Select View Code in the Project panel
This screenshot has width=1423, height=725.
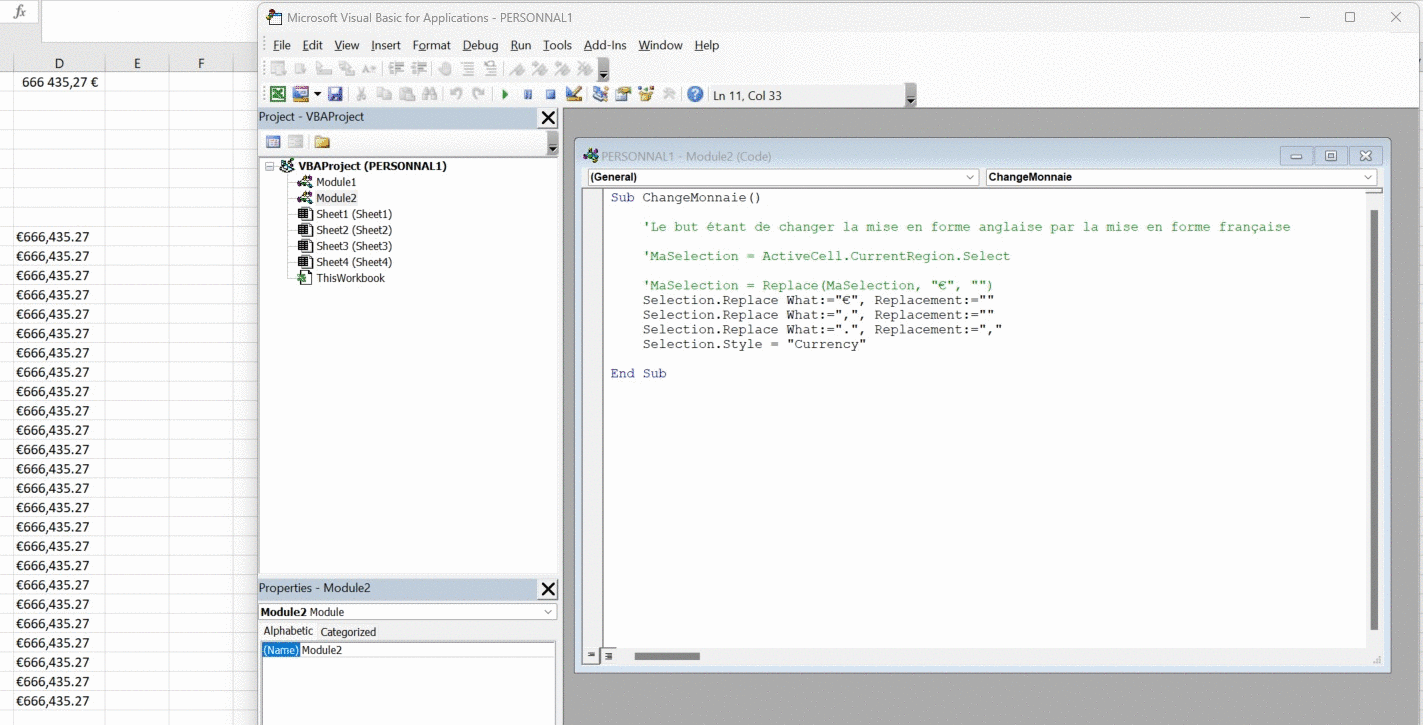point(273,141)
